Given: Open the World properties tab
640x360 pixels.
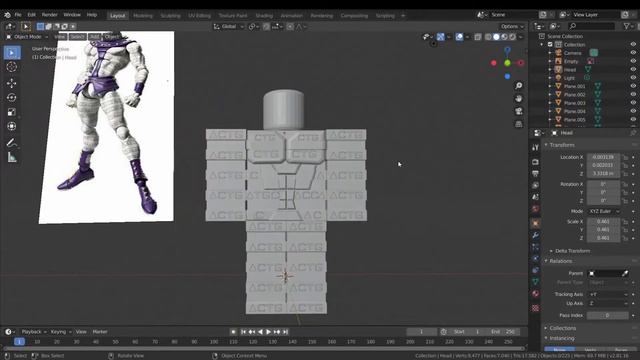Looking at the screenshot, I should [536, 209].
